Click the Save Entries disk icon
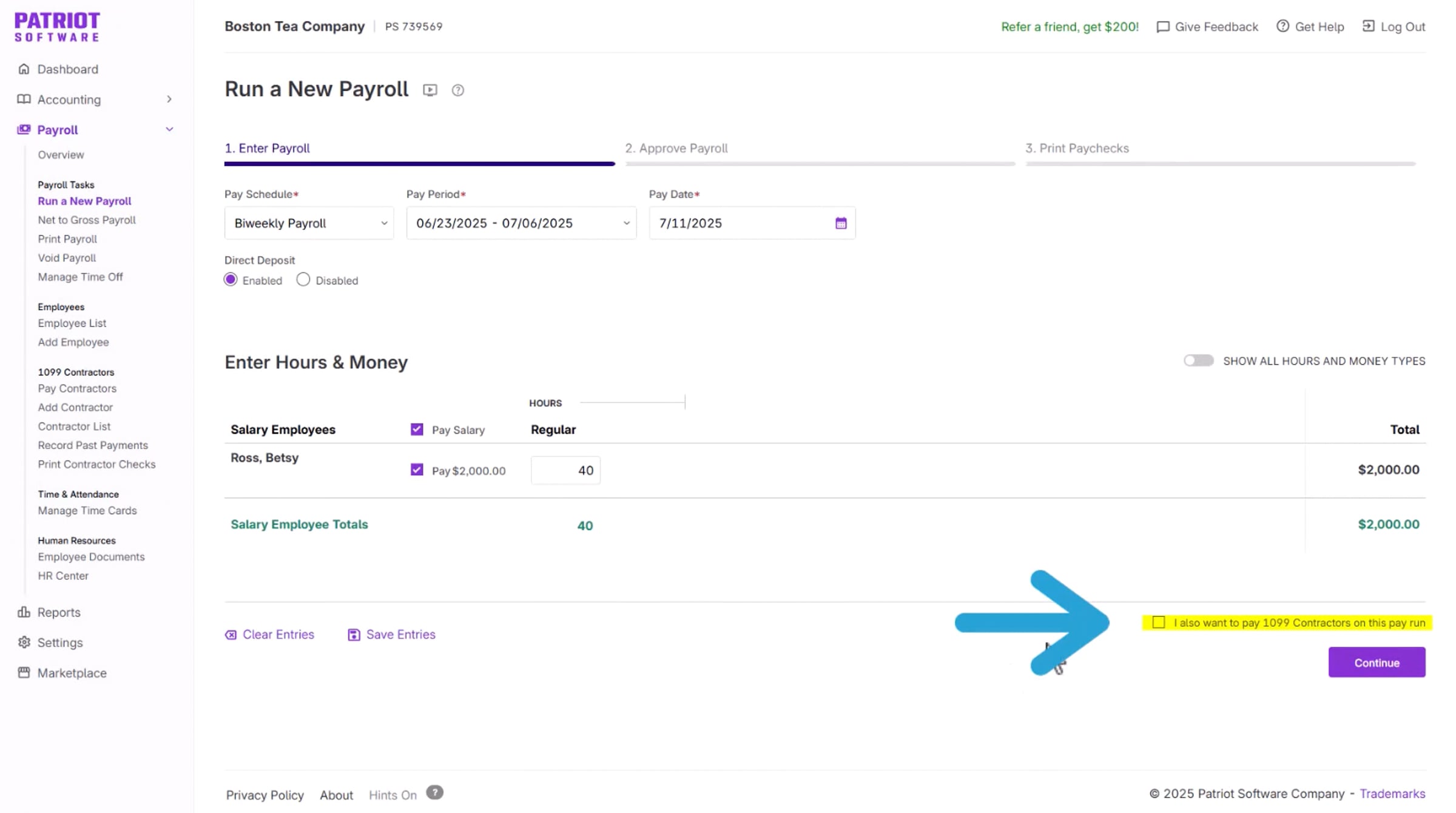This screenshot has height=813, width=1456. [x=354, y=635]
